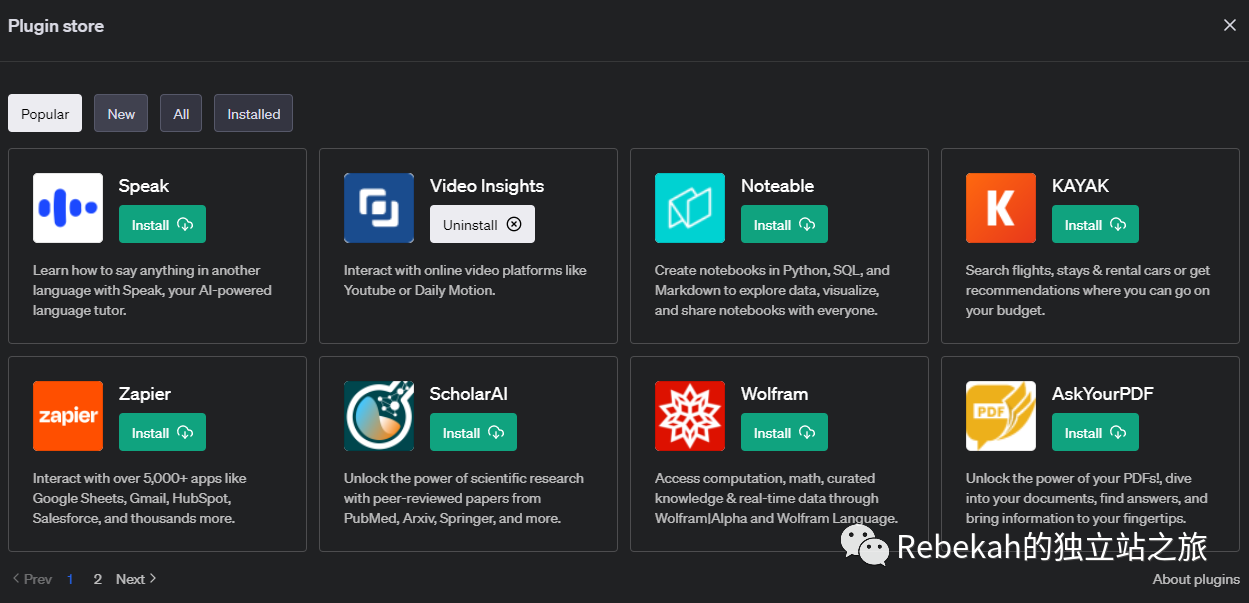Screen dimensions: 1249x603
Task: Click the Video Insights title text
Action: click(487, 186)
